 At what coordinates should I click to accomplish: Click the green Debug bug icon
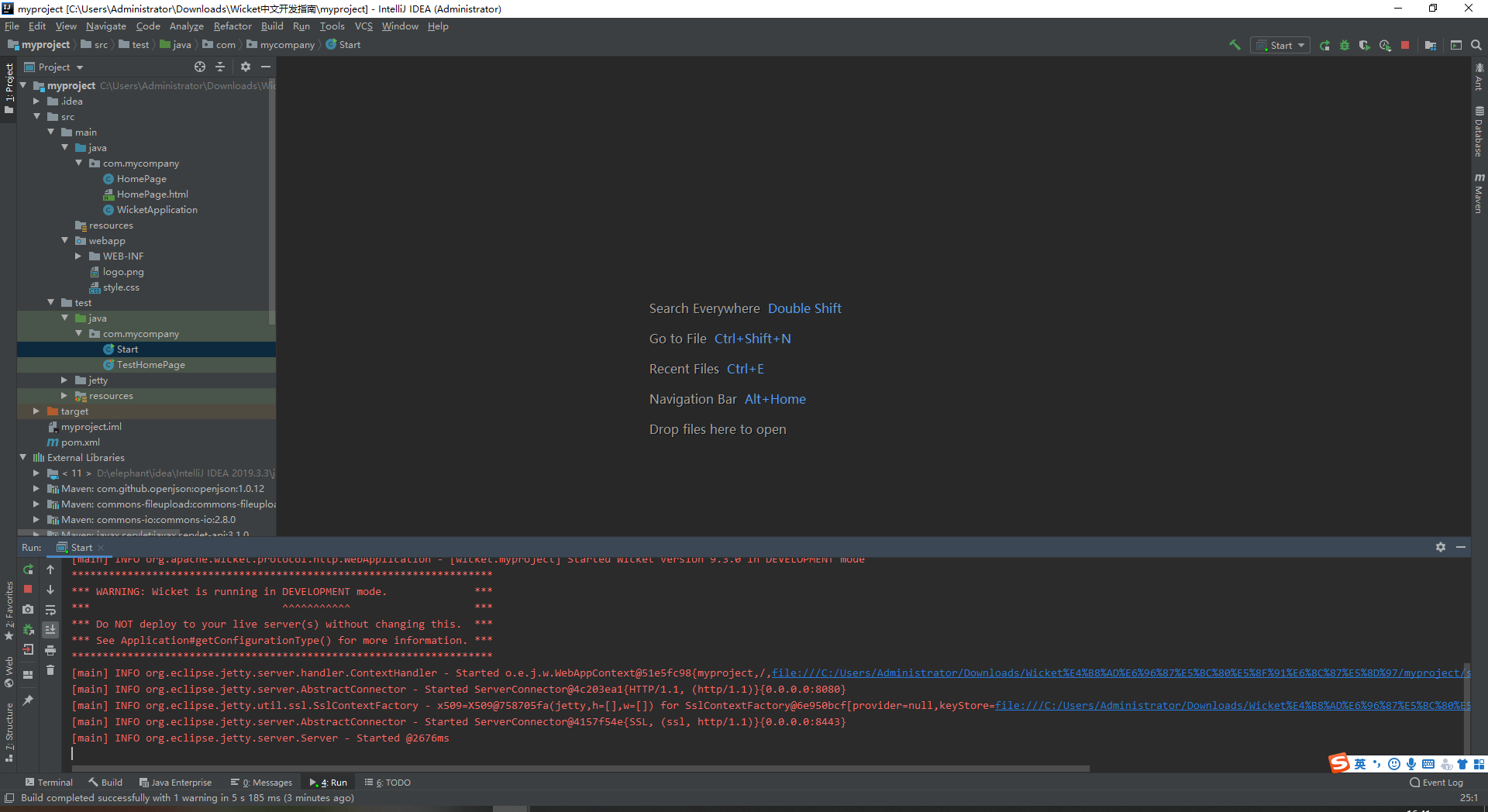[1345, 45]
